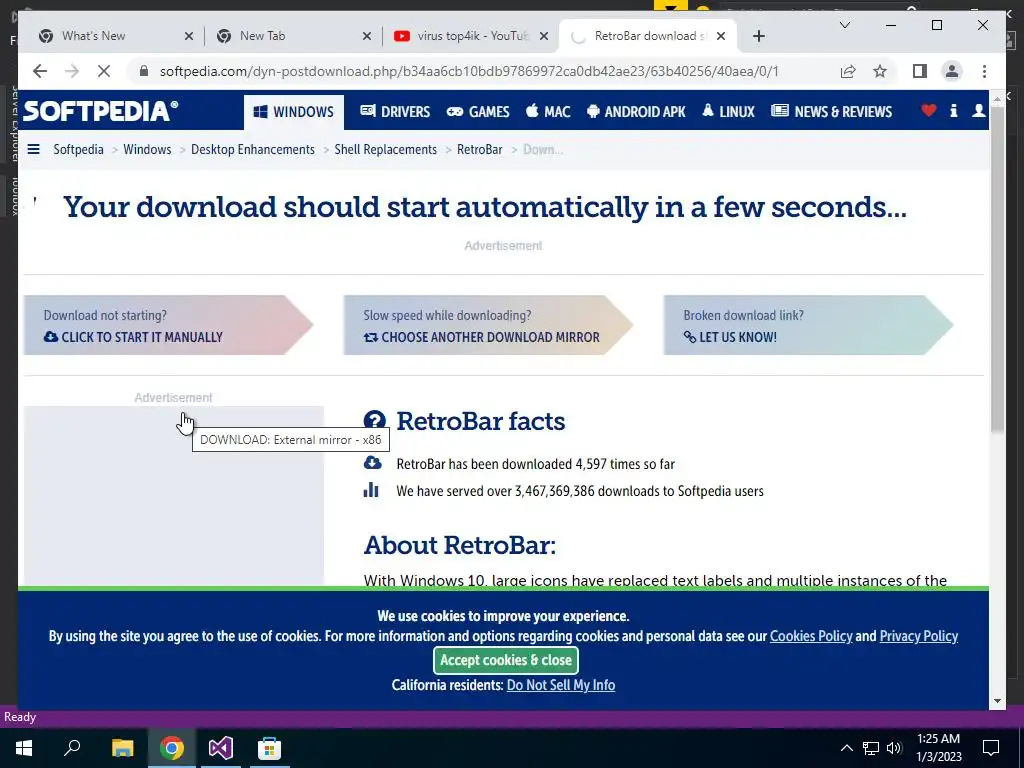Bookmark this page with star icon
1024x768 pixels.
pyautogui.click(x=880, y=71)
